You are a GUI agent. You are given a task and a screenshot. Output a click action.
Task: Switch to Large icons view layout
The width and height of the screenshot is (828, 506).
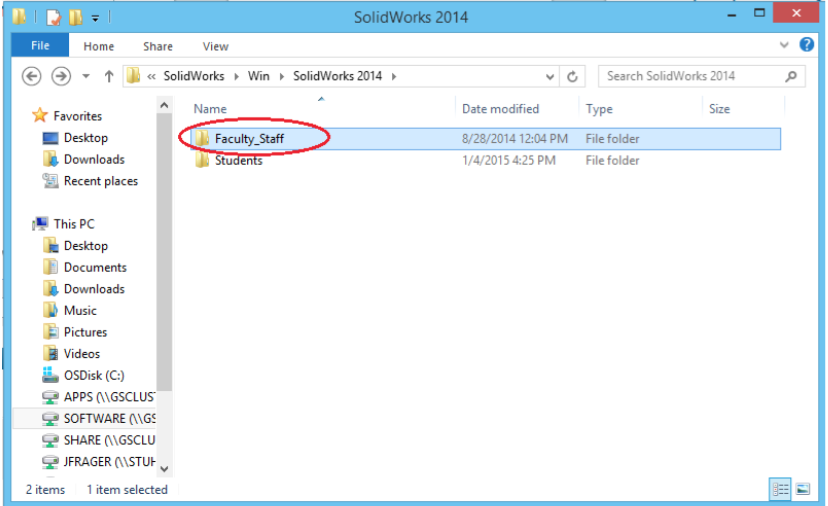(x=802, y=489)
